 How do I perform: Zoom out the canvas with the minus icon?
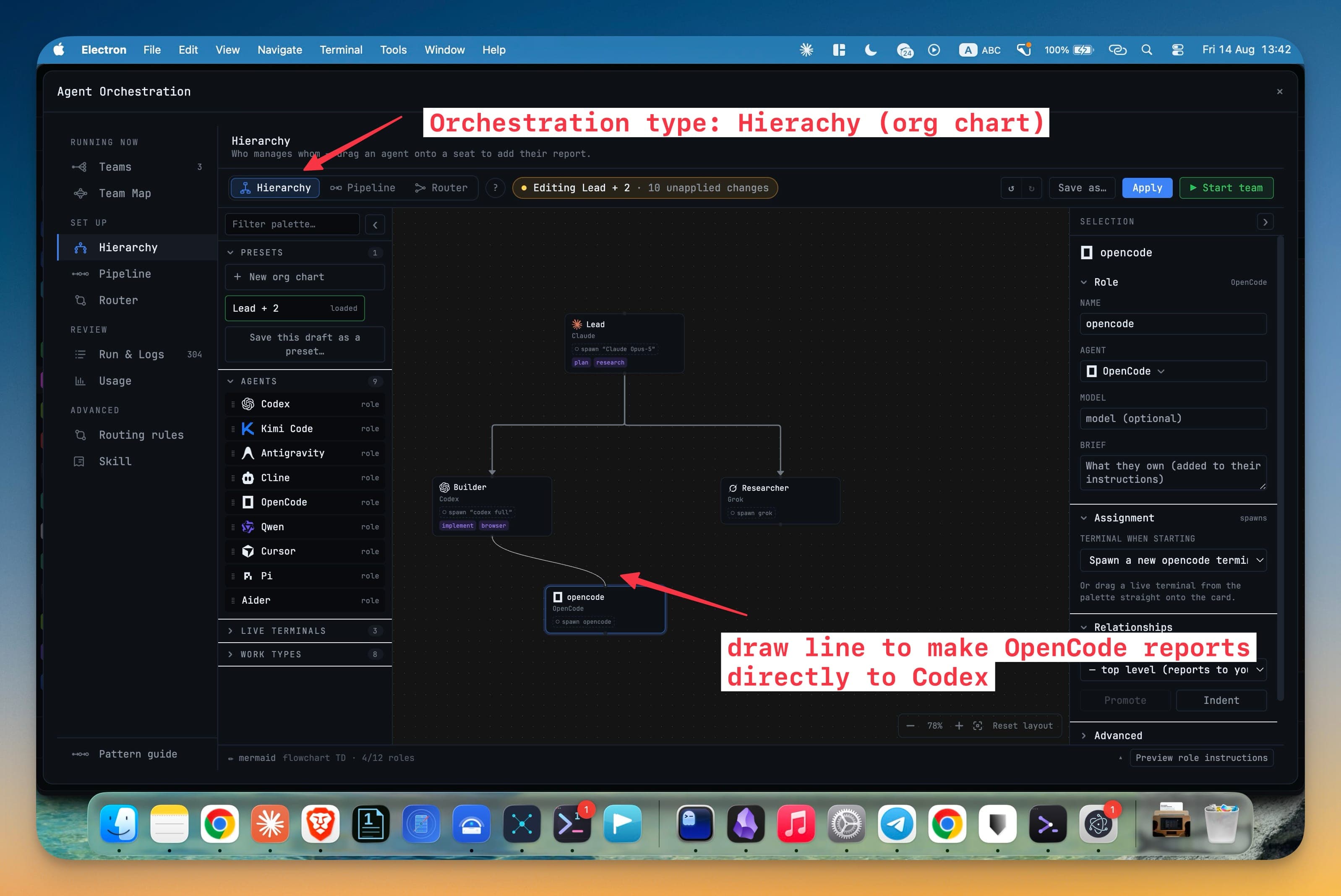(x=911, y=726)
